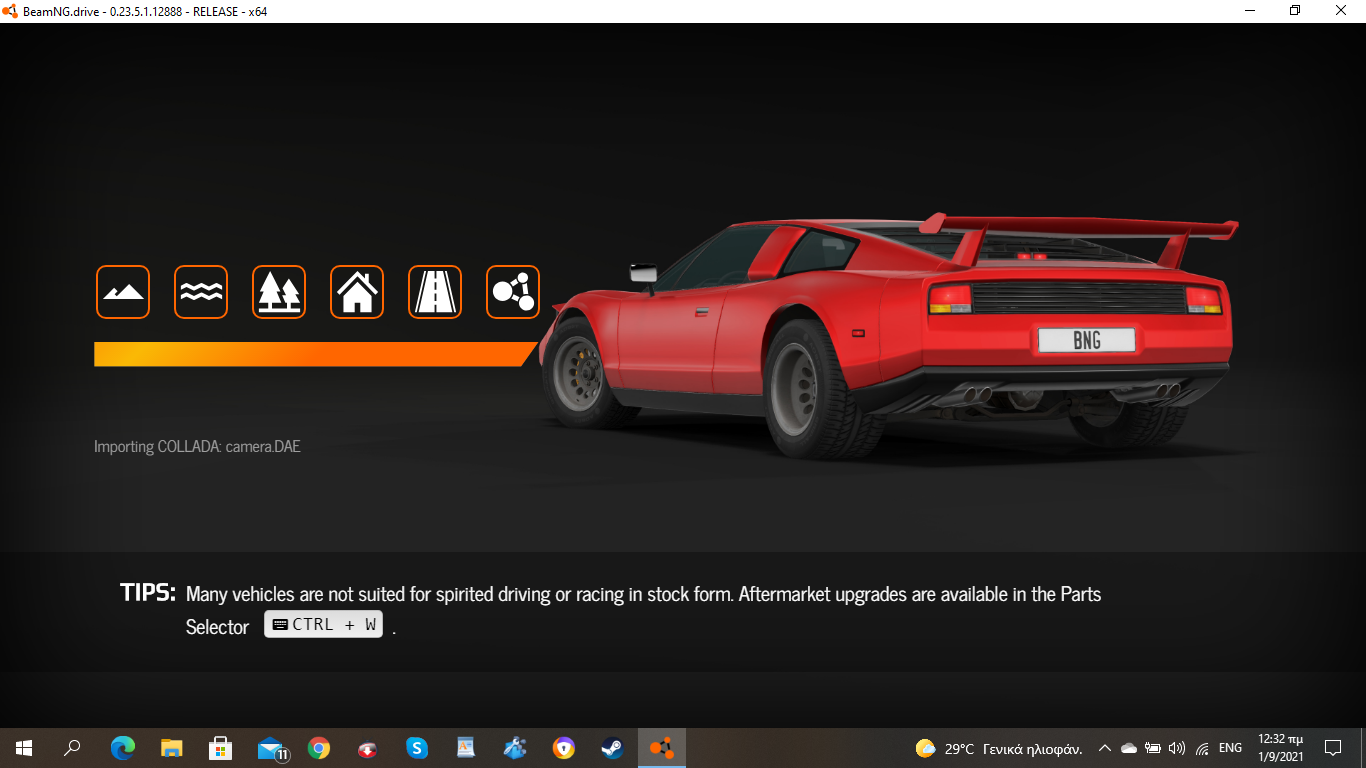Click the 'Many vehicles are not suited' tip text
Image resolution: width=1366 pixels, height=768 pixels.
coord(643,610)
